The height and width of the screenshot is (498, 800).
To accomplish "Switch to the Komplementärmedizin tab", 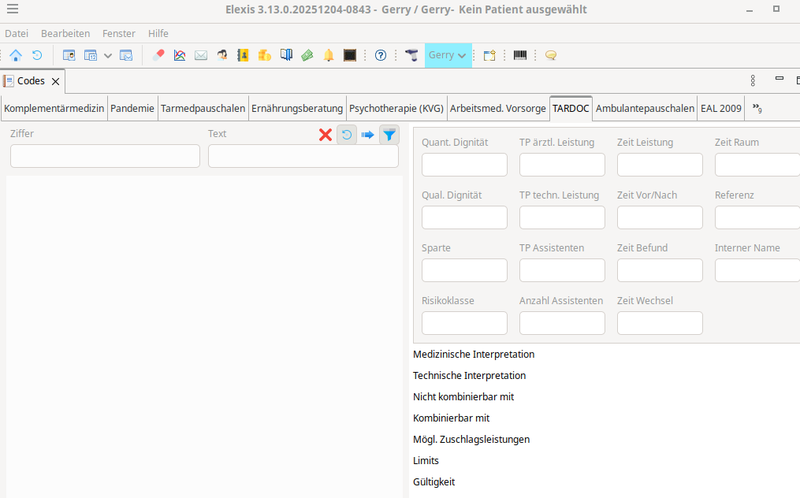I will (x=54, y=108).
